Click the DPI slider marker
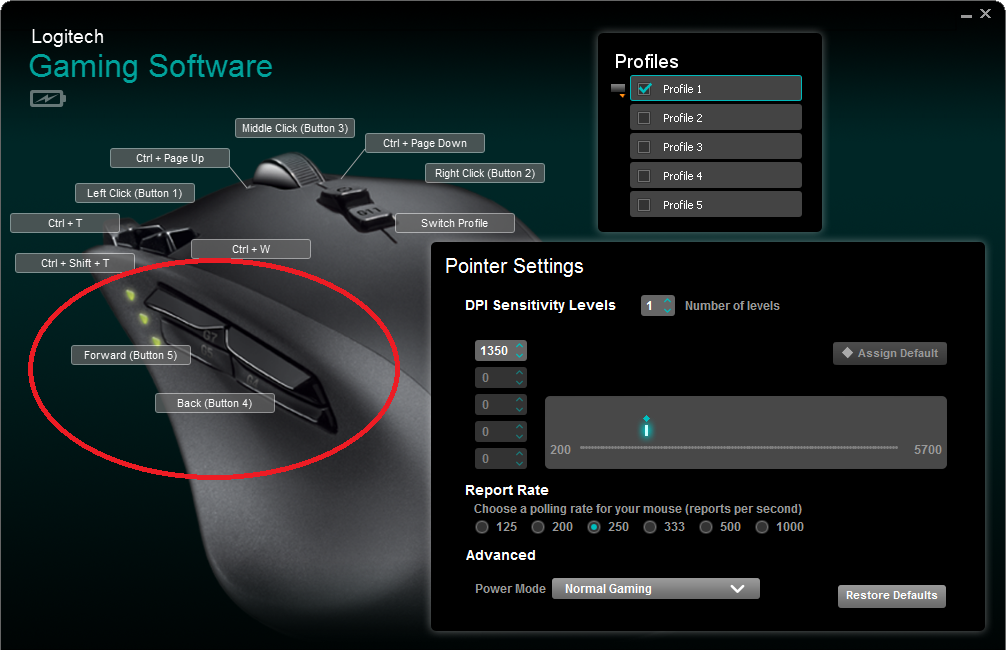Viewport: 1006px width, 650px height. [647, 427]
